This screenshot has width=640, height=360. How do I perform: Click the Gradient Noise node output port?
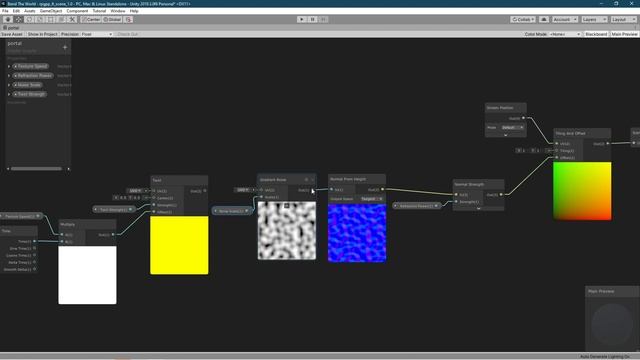[313, 190]
